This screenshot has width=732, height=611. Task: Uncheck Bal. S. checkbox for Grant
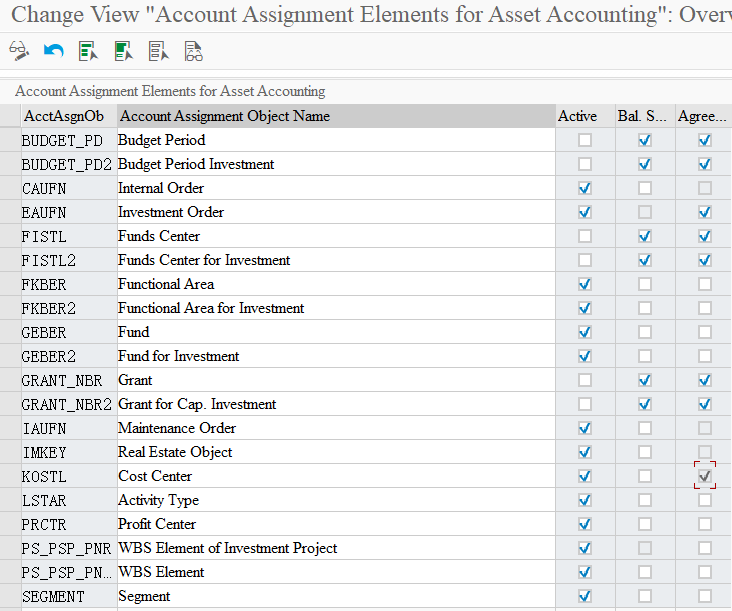coord(645,380)
